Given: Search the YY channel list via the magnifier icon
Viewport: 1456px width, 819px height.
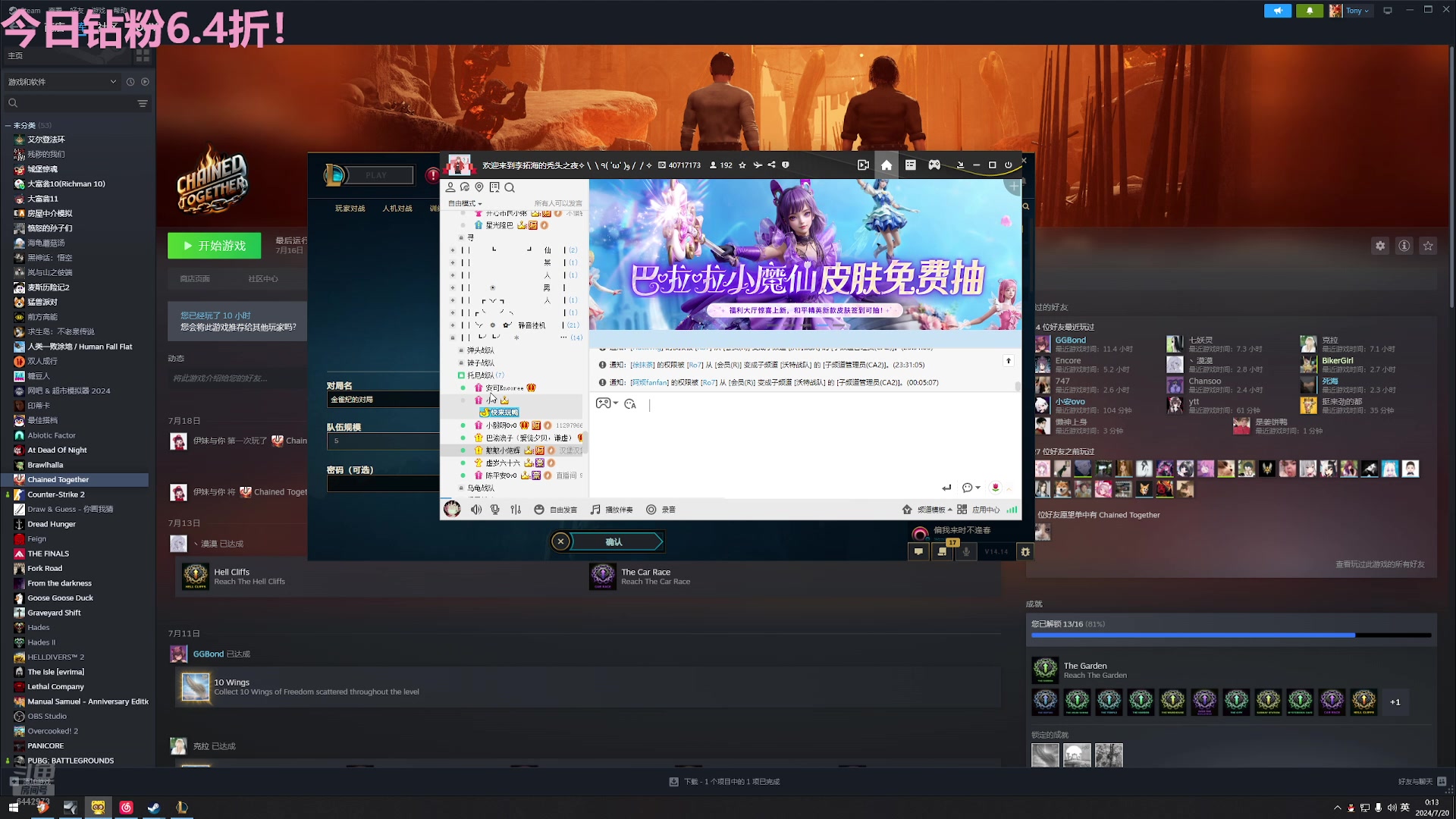Looking at the screenshot, I should pos(510,187).
